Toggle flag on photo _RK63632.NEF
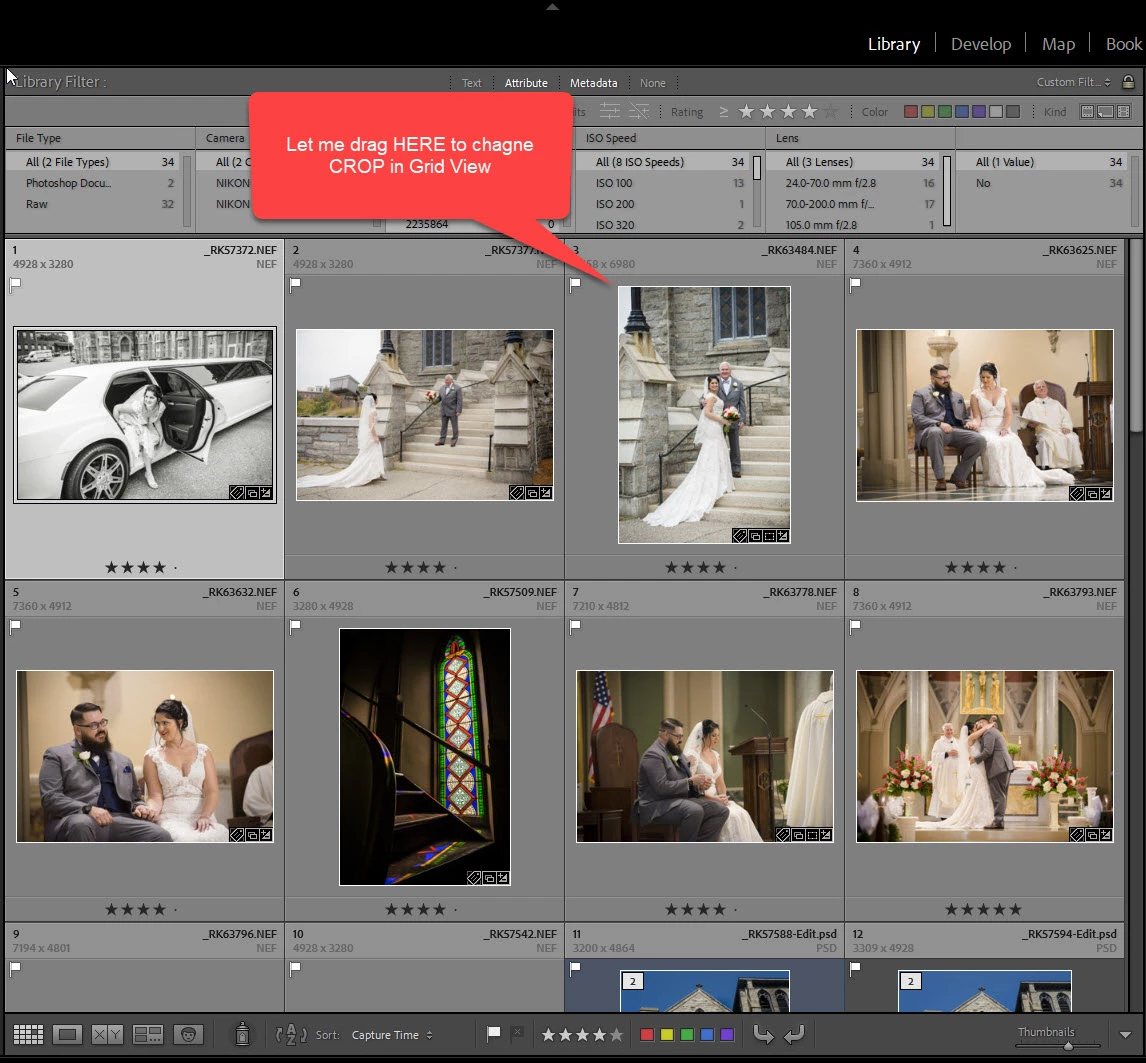The image size is (1146, 1063). click(15, 627)
